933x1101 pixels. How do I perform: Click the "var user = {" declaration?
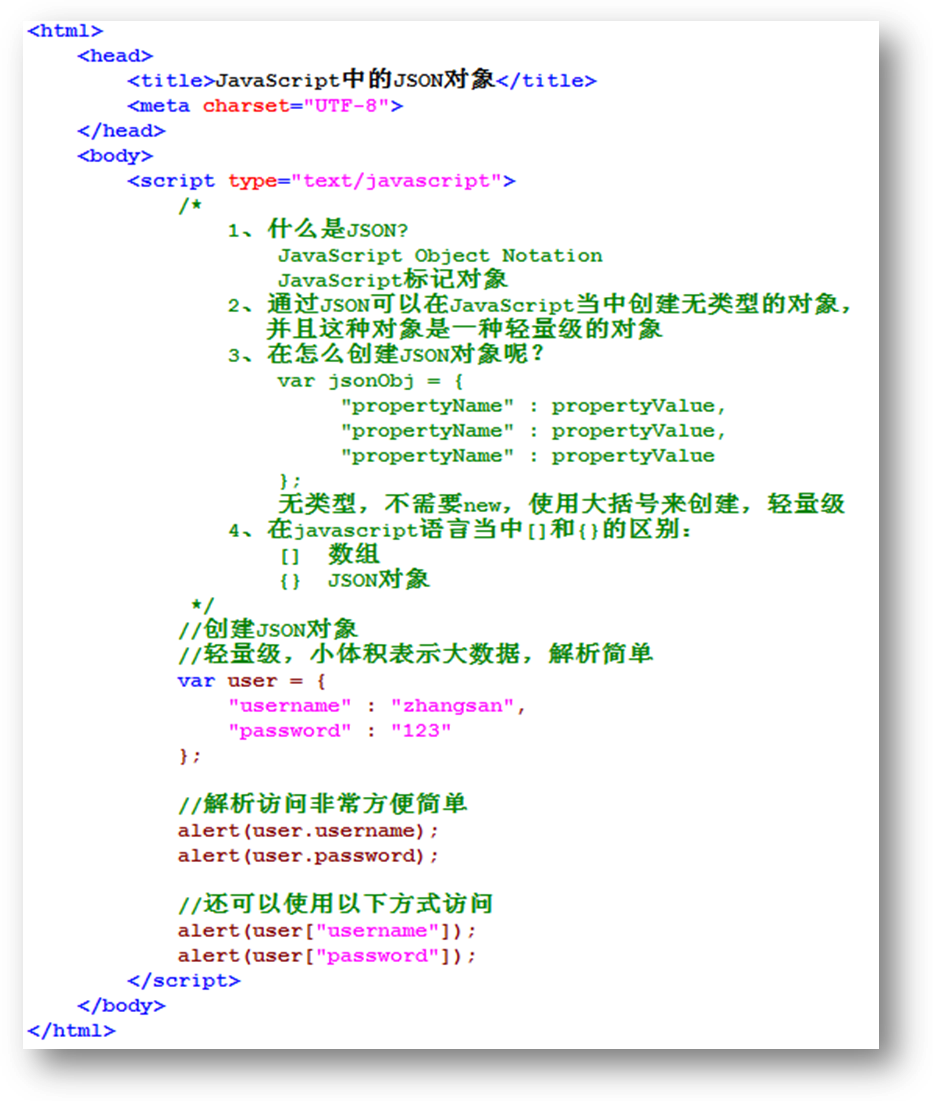[x=252, y=681]
